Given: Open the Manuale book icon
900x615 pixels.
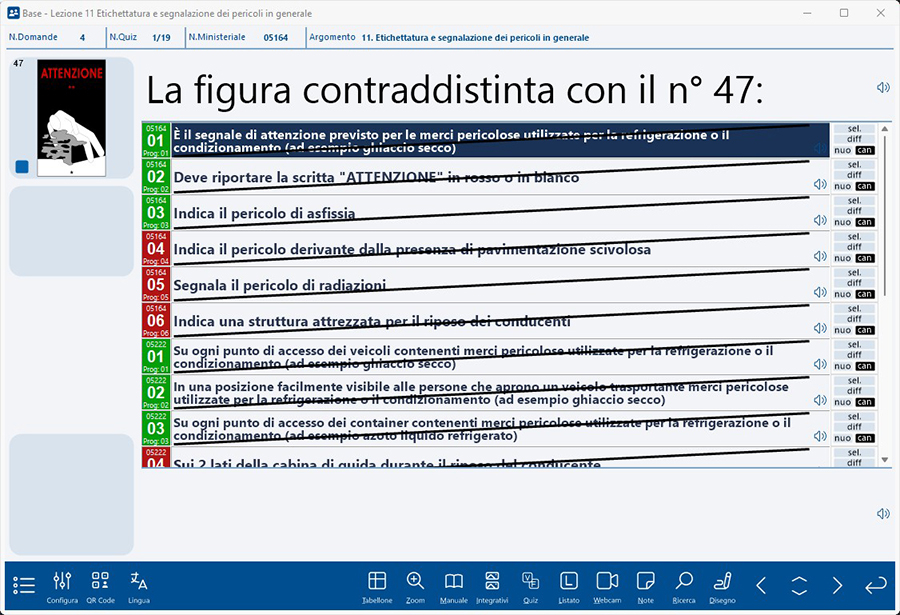Looking at the screenshot, I should (x=453, y=586).
